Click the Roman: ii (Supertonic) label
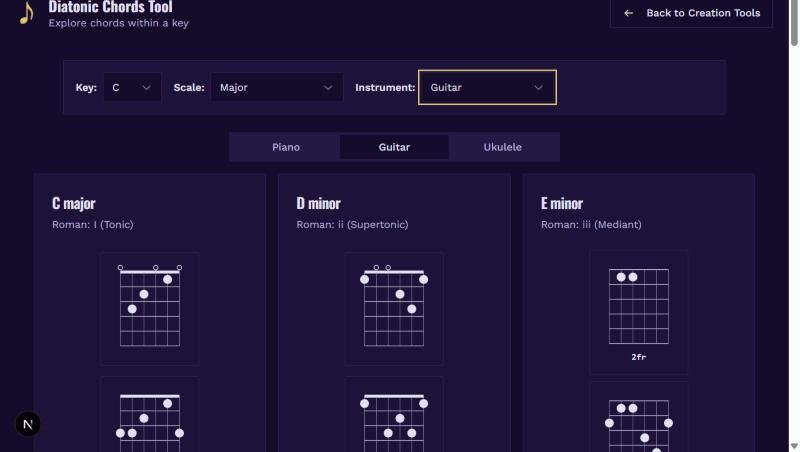 click(x=353, y=224)
